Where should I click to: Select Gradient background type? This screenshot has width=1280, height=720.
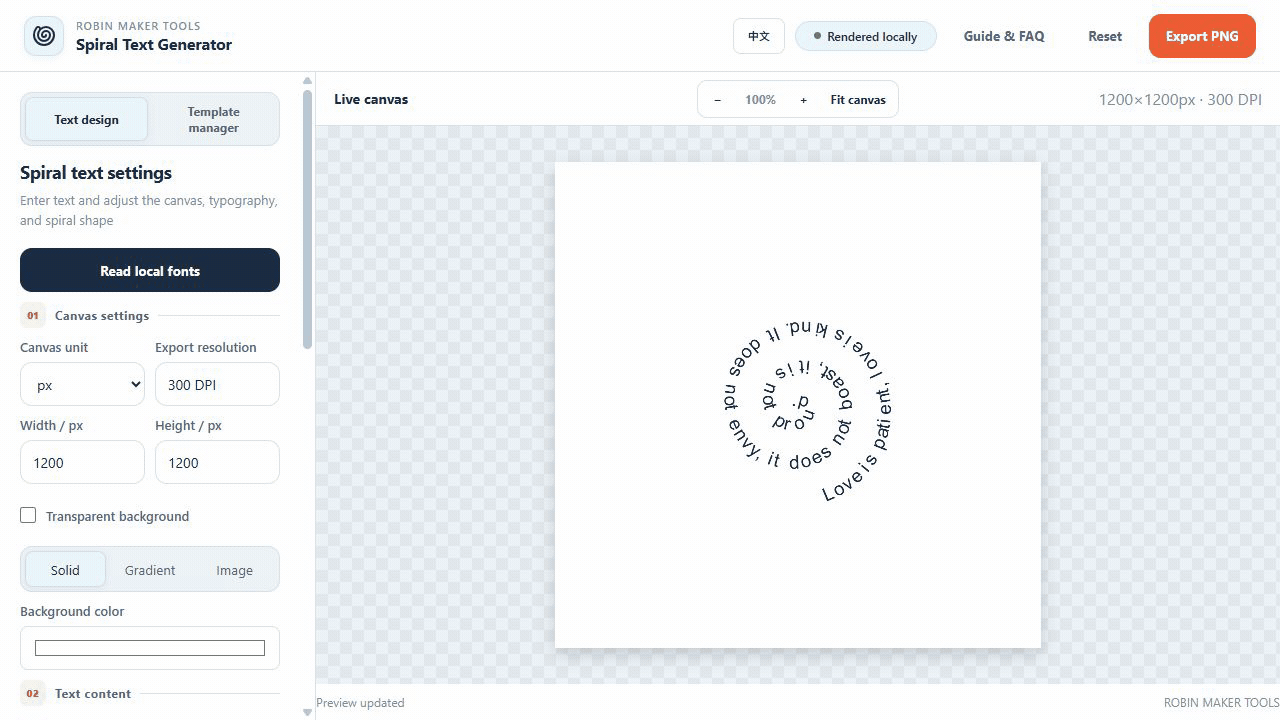(x=150, y=570)
